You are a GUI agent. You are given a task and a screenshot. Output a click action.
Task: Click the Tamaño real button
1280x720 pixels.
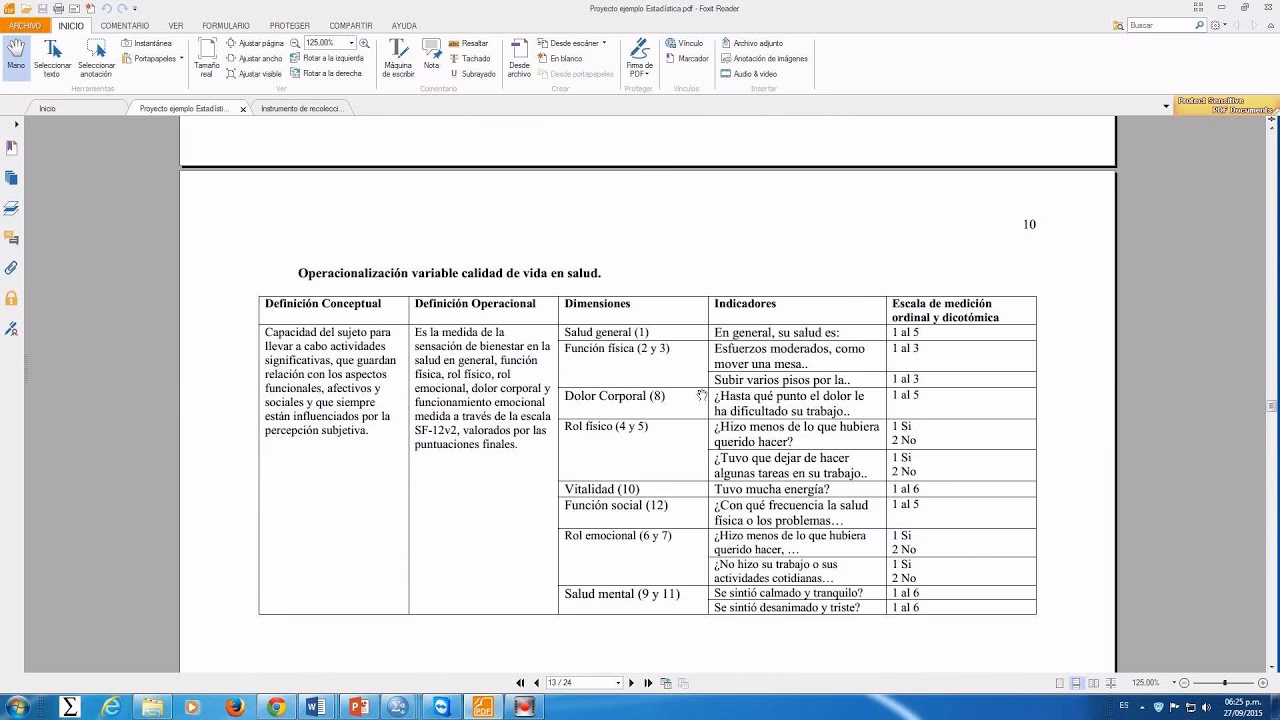pyautogui.click(x=206, y=58)
